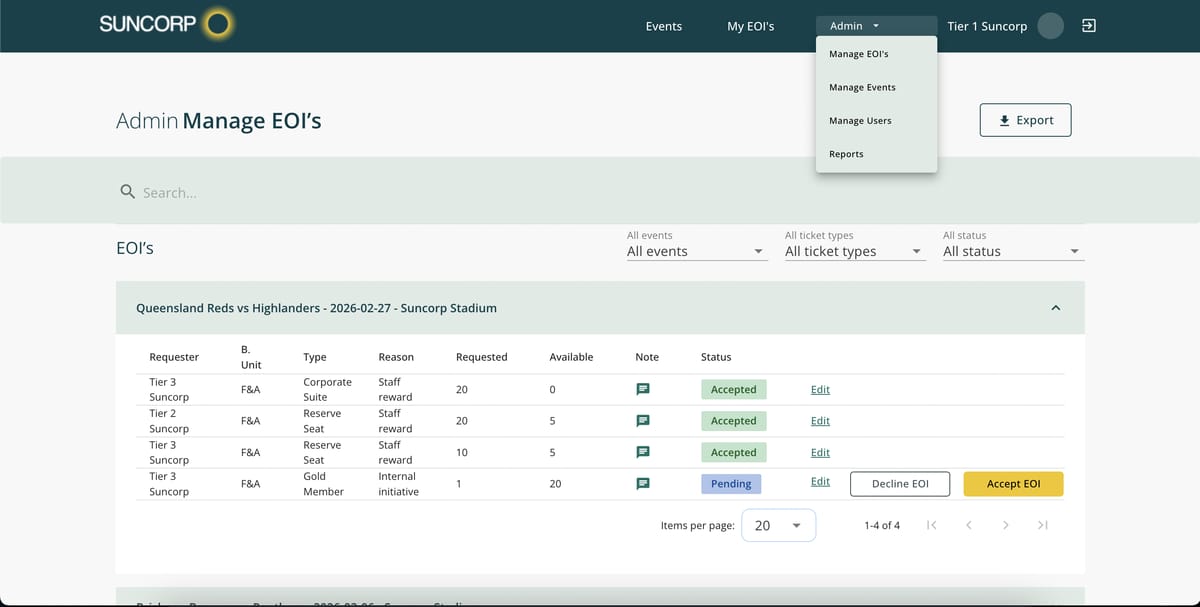Click the Export button

(x=1025, y=120)
